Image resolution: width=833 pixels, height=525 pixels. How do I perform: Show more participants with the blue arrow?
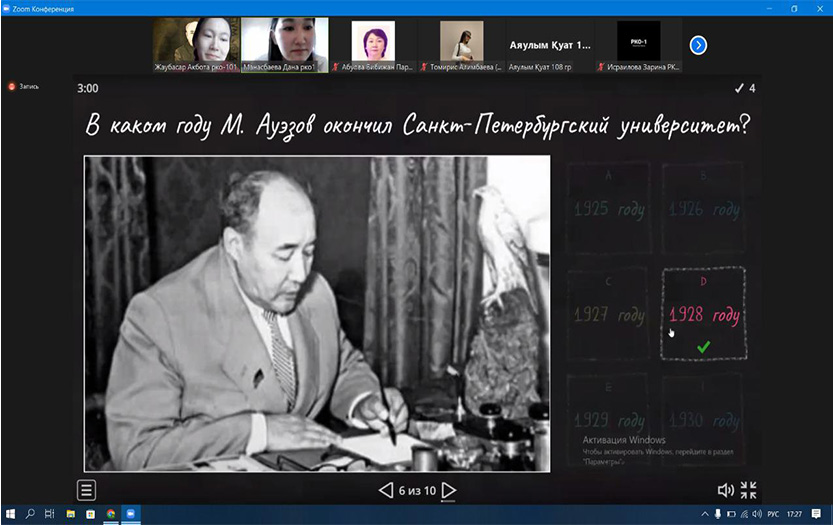pyautogui.click(x=699, y=44)
